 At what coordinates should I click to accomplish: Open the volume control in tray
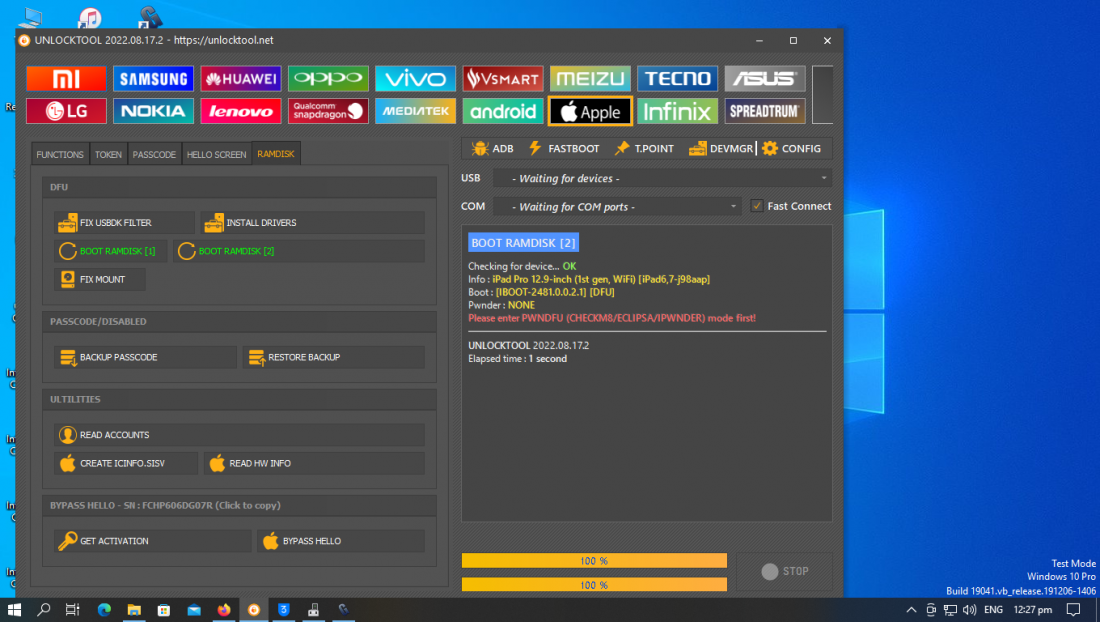click(x=969, y=610)
